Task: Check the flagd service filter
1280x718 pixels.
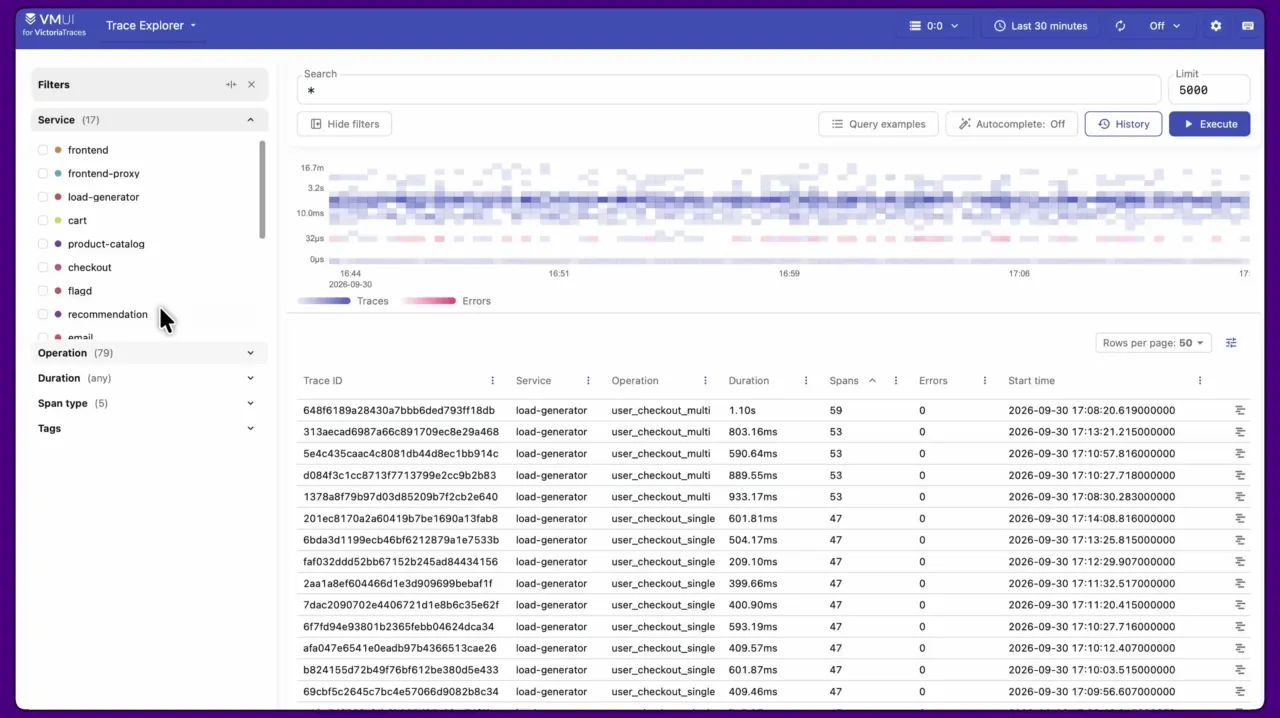Action: click(x=43, y=291)
